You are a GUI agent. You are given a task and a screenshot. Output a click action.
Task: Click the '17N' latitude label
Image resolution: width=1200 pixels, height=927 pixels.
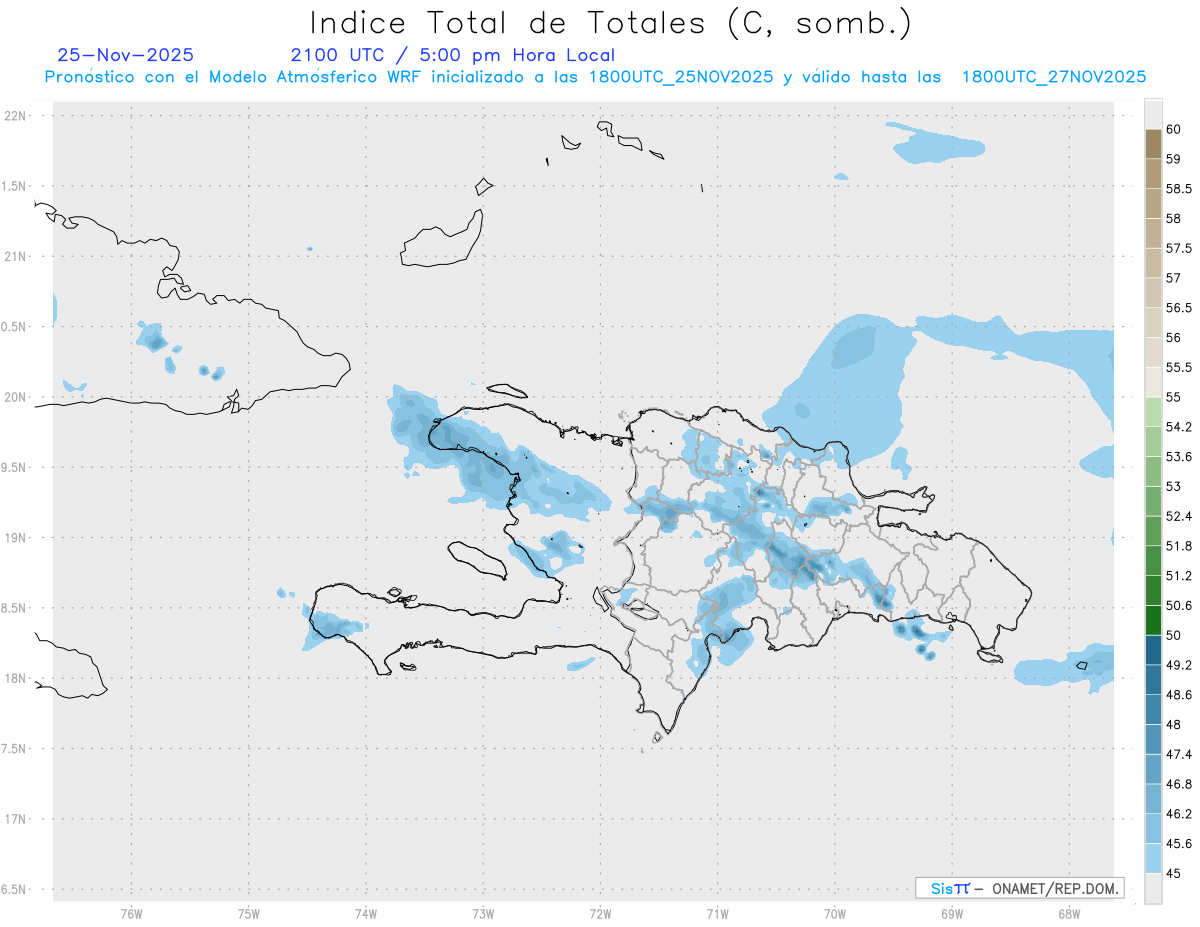[x=16, y=819]
